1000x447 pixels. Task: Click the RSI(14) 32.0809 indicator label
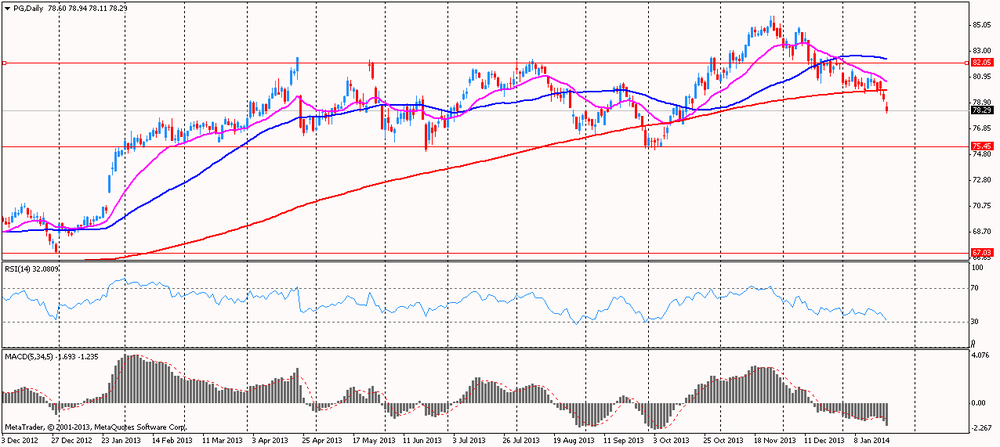[x=33, y=269]
